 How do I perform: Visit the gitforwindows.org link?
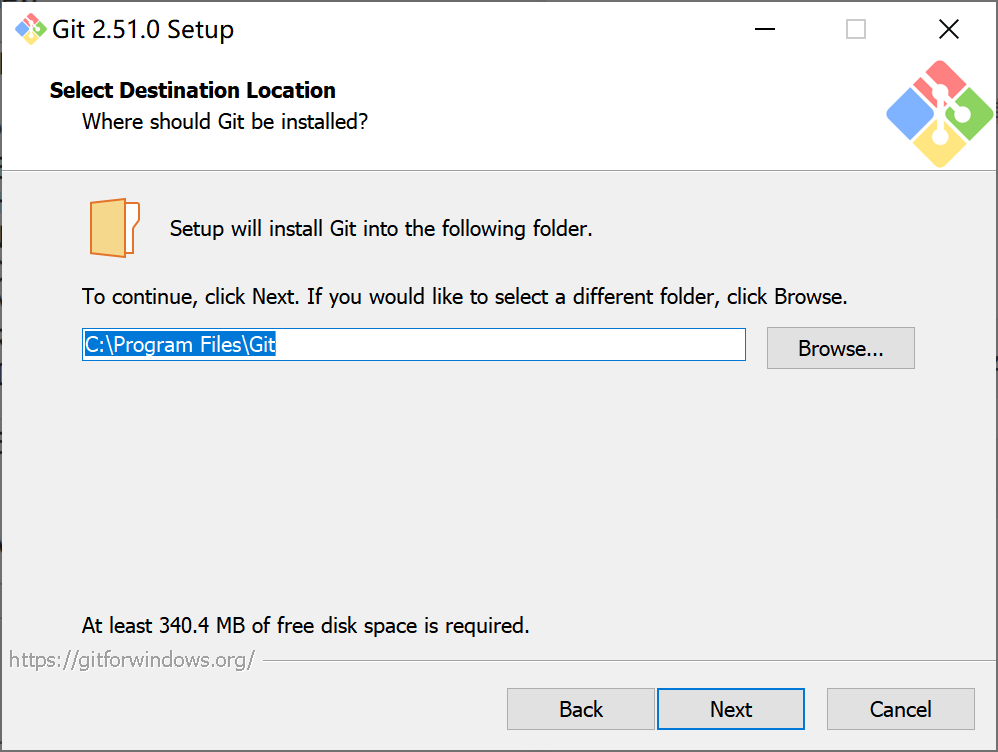tap(130, 658)
